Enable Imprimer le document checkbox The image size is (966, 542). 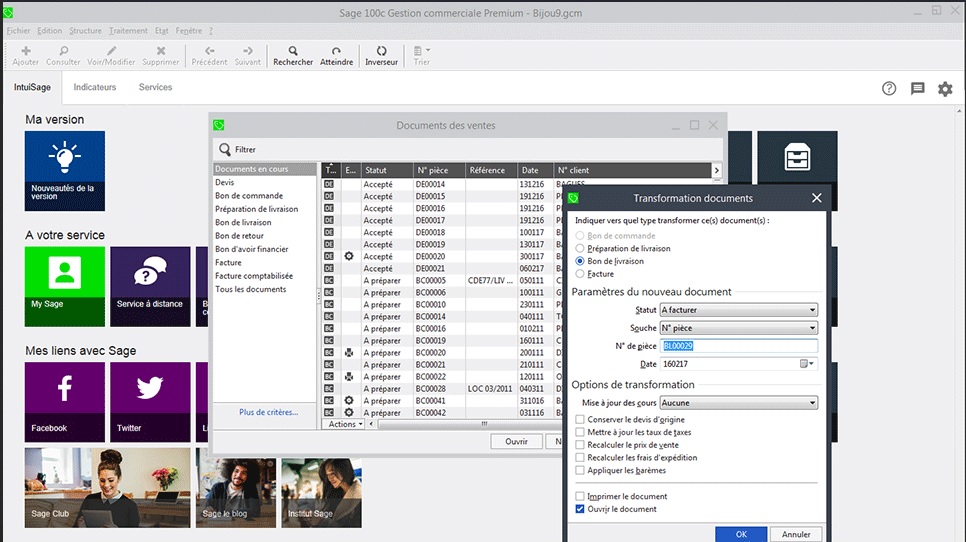580,496
